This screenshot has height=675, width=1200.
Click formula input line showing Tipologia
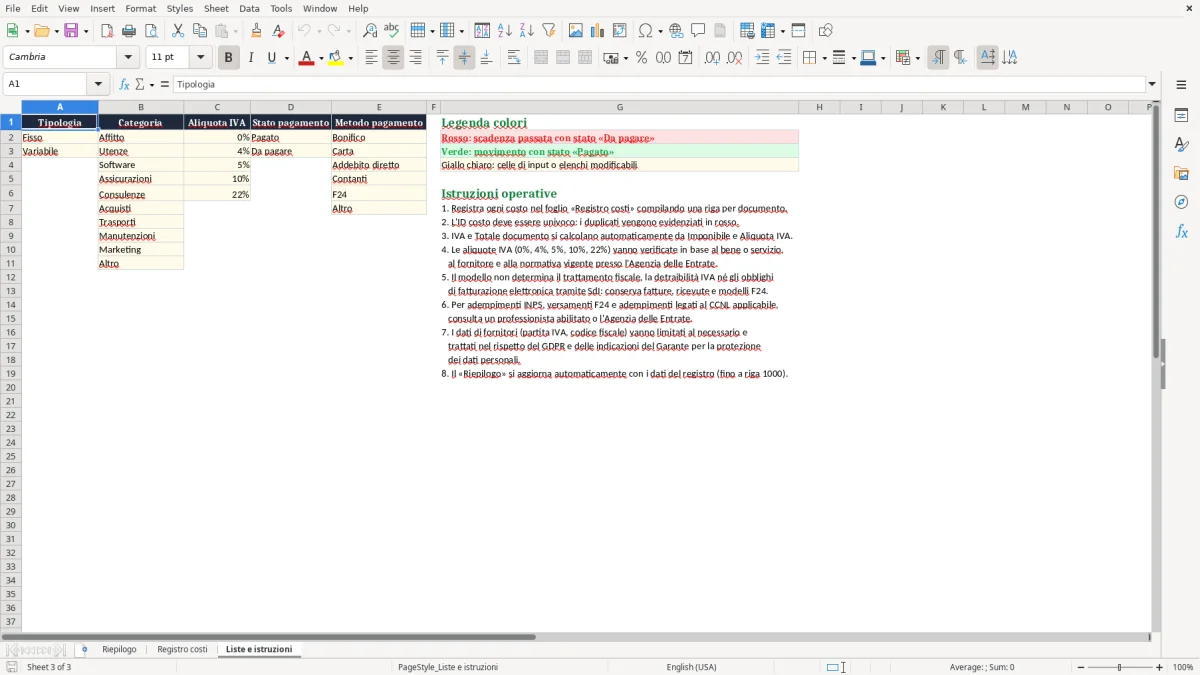click(x=659, y=85)
